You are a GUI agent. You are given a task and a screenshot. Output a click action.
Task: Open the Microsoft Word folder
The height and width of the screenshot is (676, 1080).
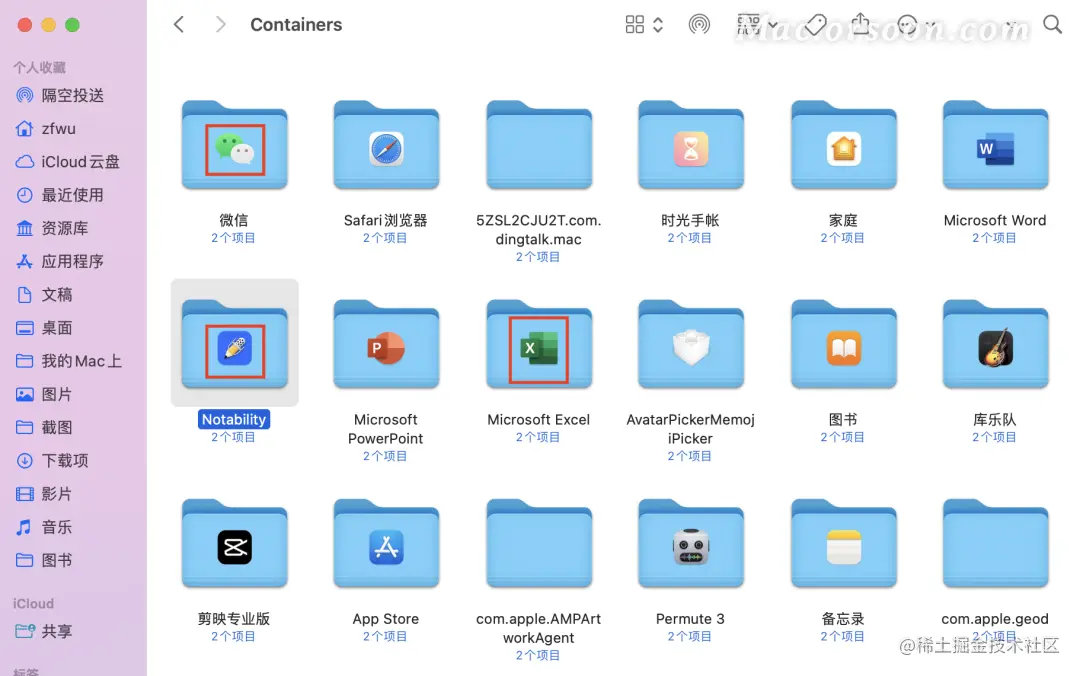[x=995, y=145]
